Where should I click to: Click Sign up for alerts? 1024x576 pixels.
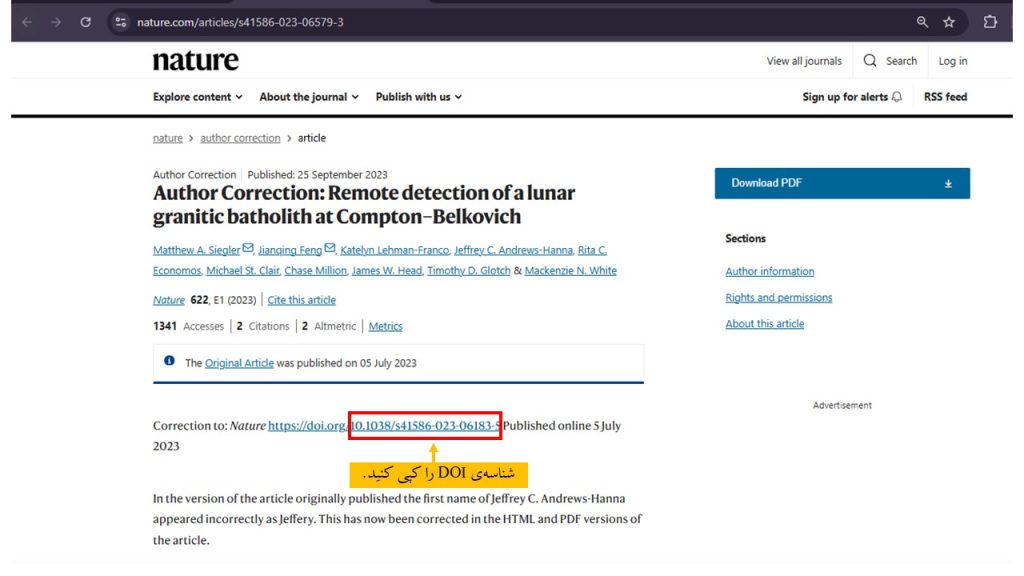(852, 97)
